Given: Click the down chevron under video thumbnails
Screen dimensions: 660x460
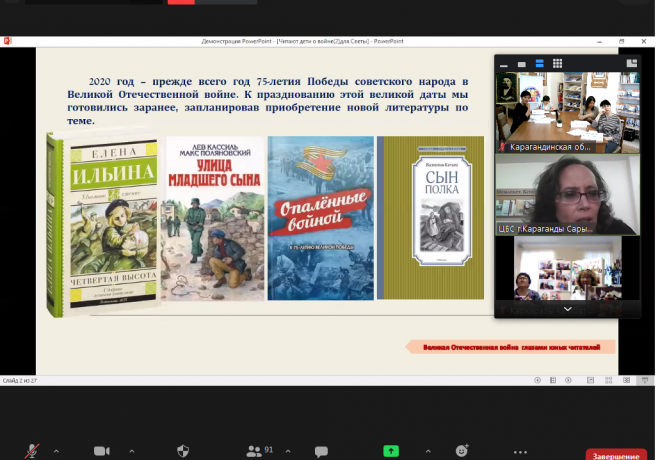Looking at the screenshot, I should coord(567,310).
